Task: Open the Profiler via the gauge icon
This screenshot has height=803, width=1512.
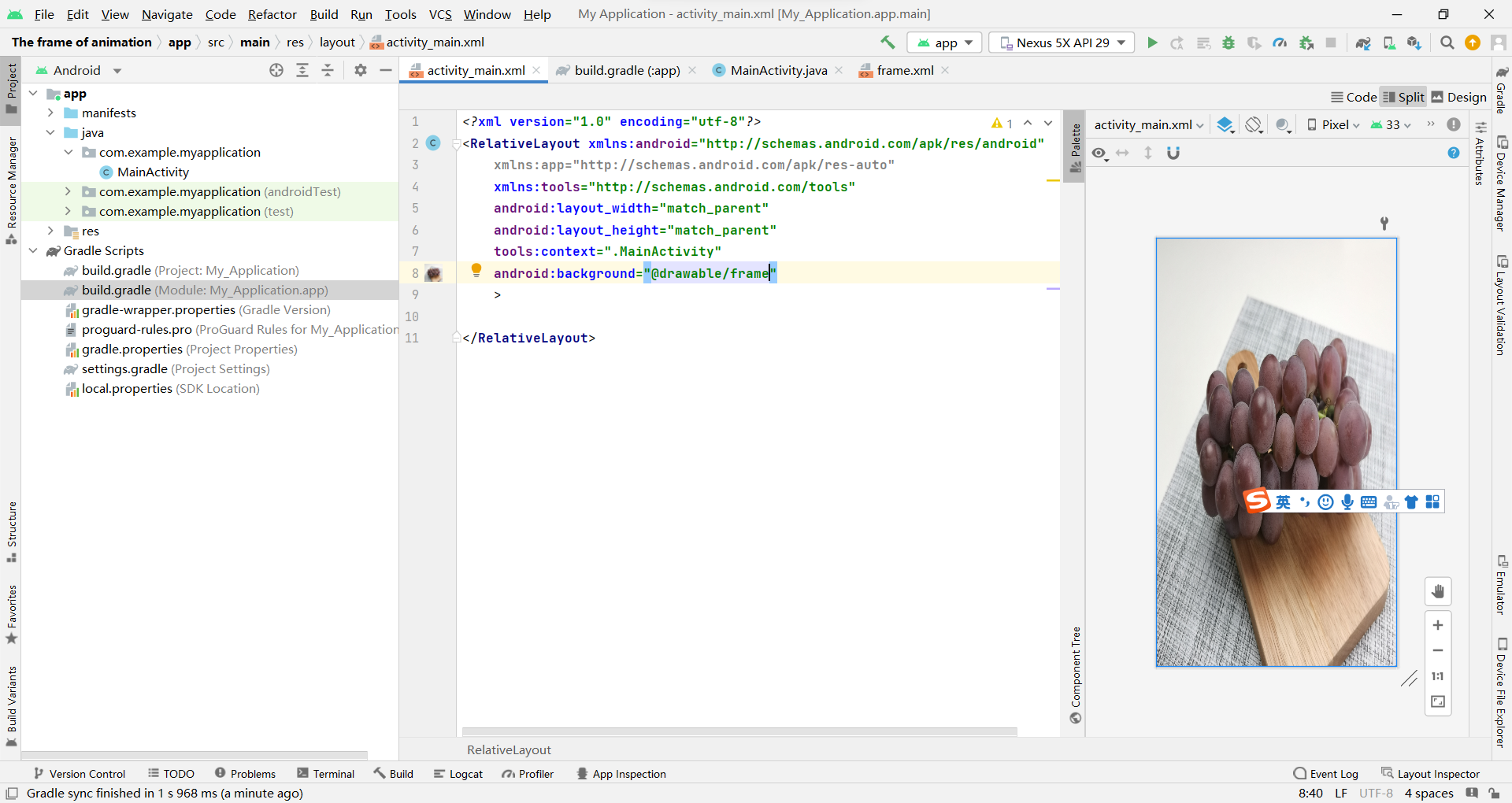Action: pos(1280,43)
